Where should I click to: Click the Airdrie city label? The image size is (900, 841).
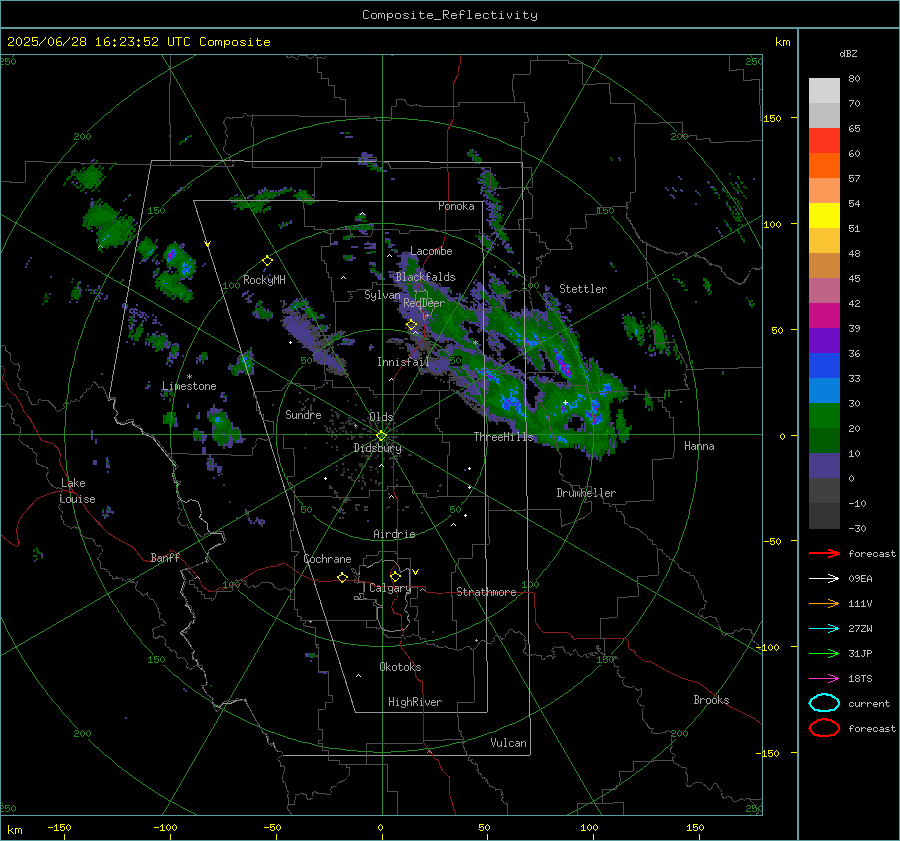(394, 534)
